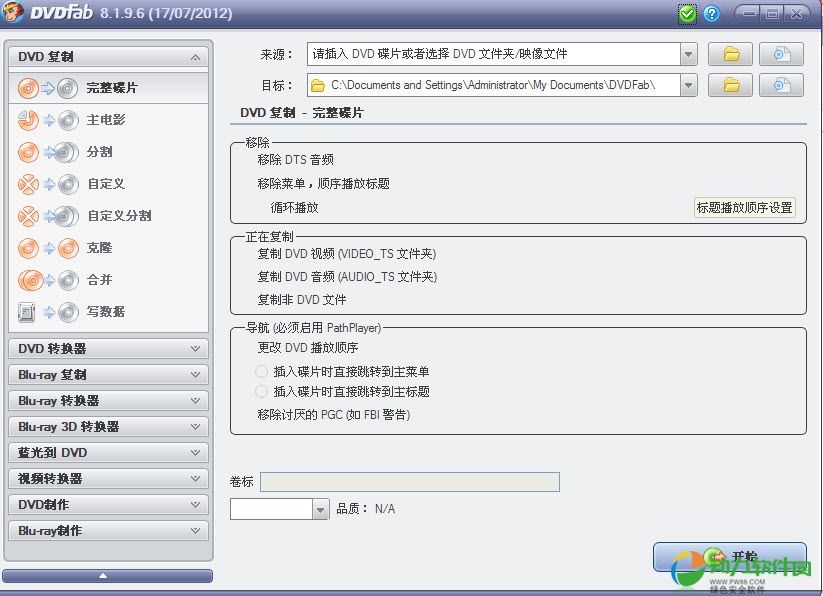This screenshot has width=823, height=596.
Task: Select radio option 插入碟片时直接跳转到主标题
Action: click(x=263, y=392)
